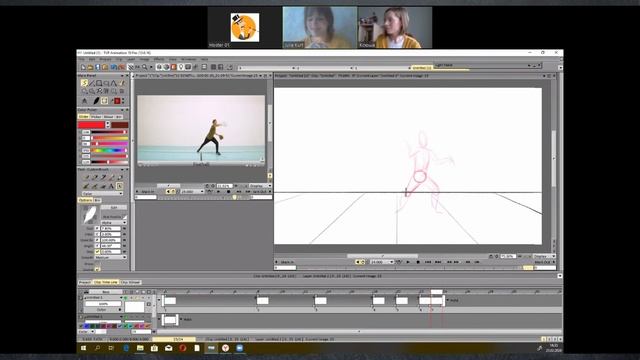
Task: Select the rectangle shape tool
Action: tap(99, 83)
